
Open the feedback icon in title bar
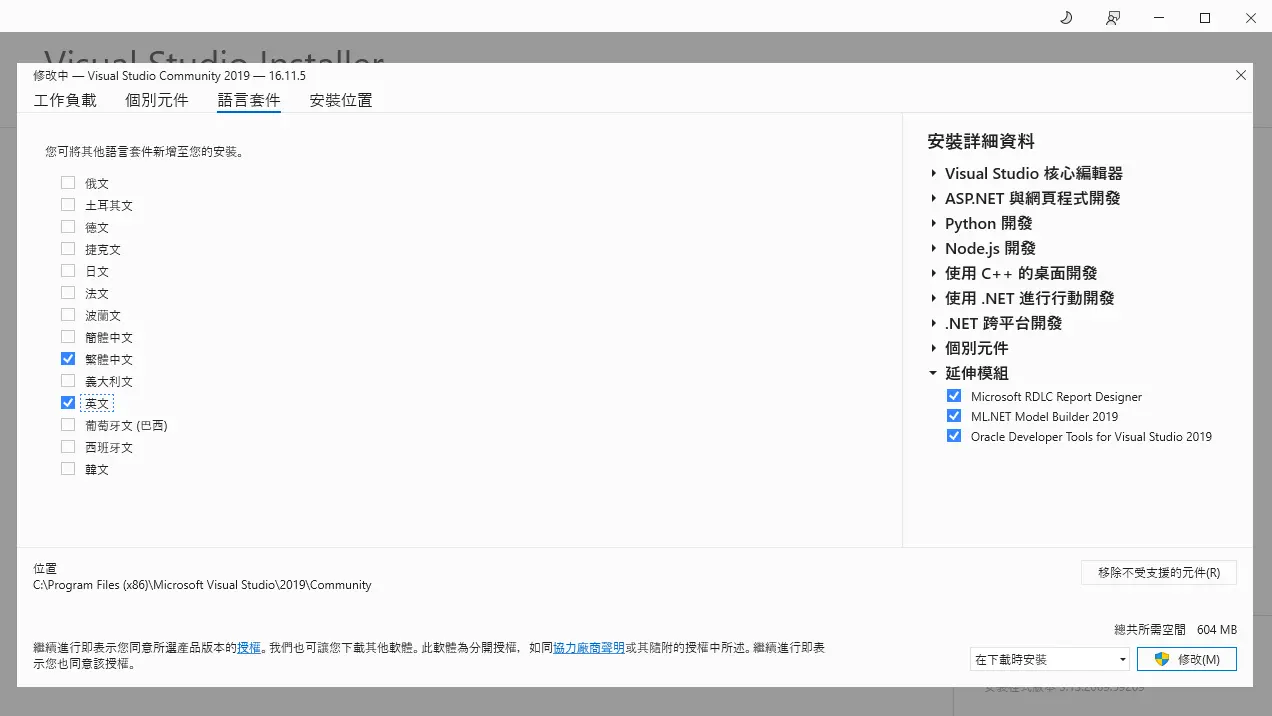pos(1113,18)
